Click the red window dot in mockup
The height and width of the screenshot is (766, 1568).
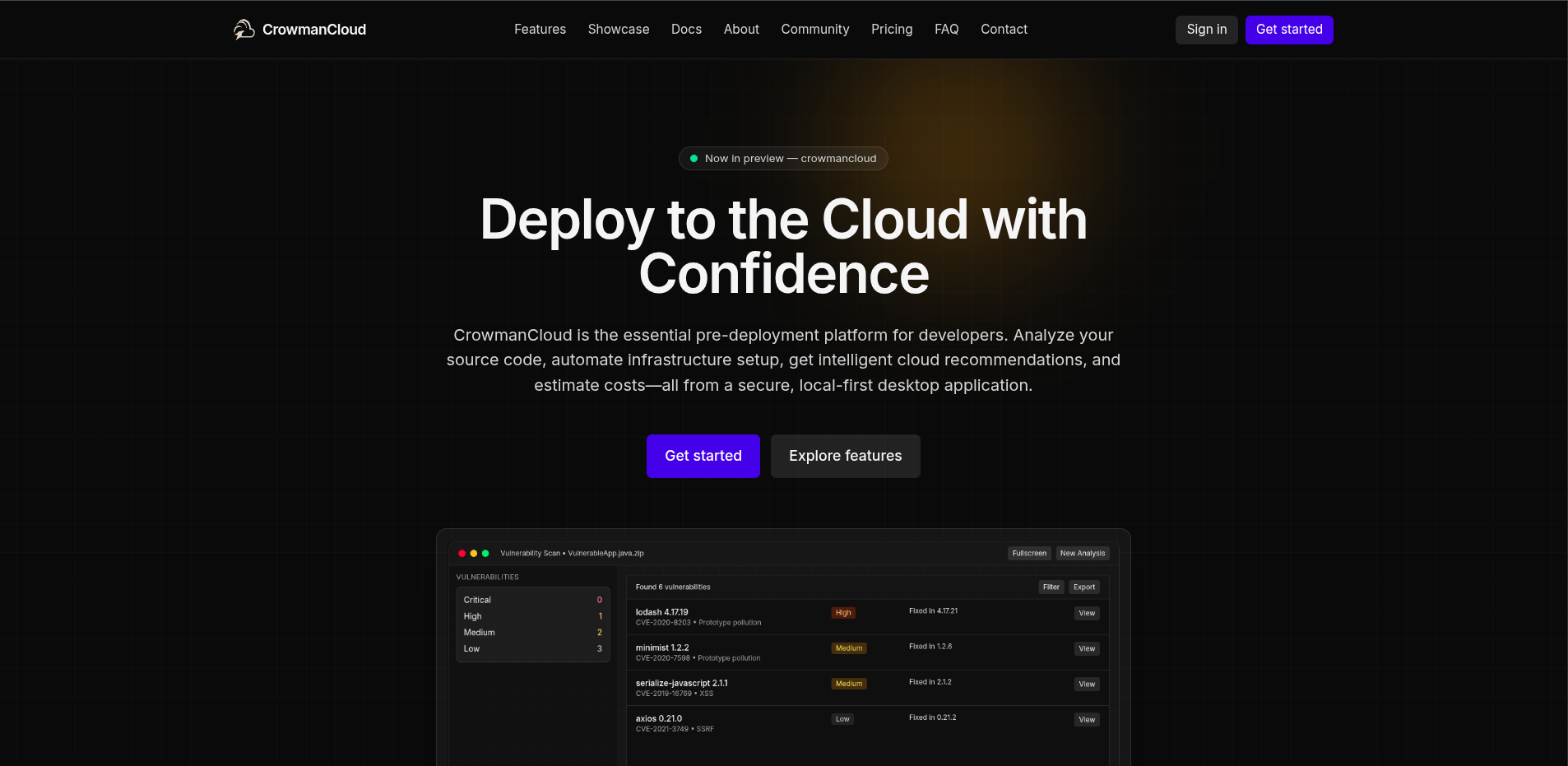coord(462,554)
